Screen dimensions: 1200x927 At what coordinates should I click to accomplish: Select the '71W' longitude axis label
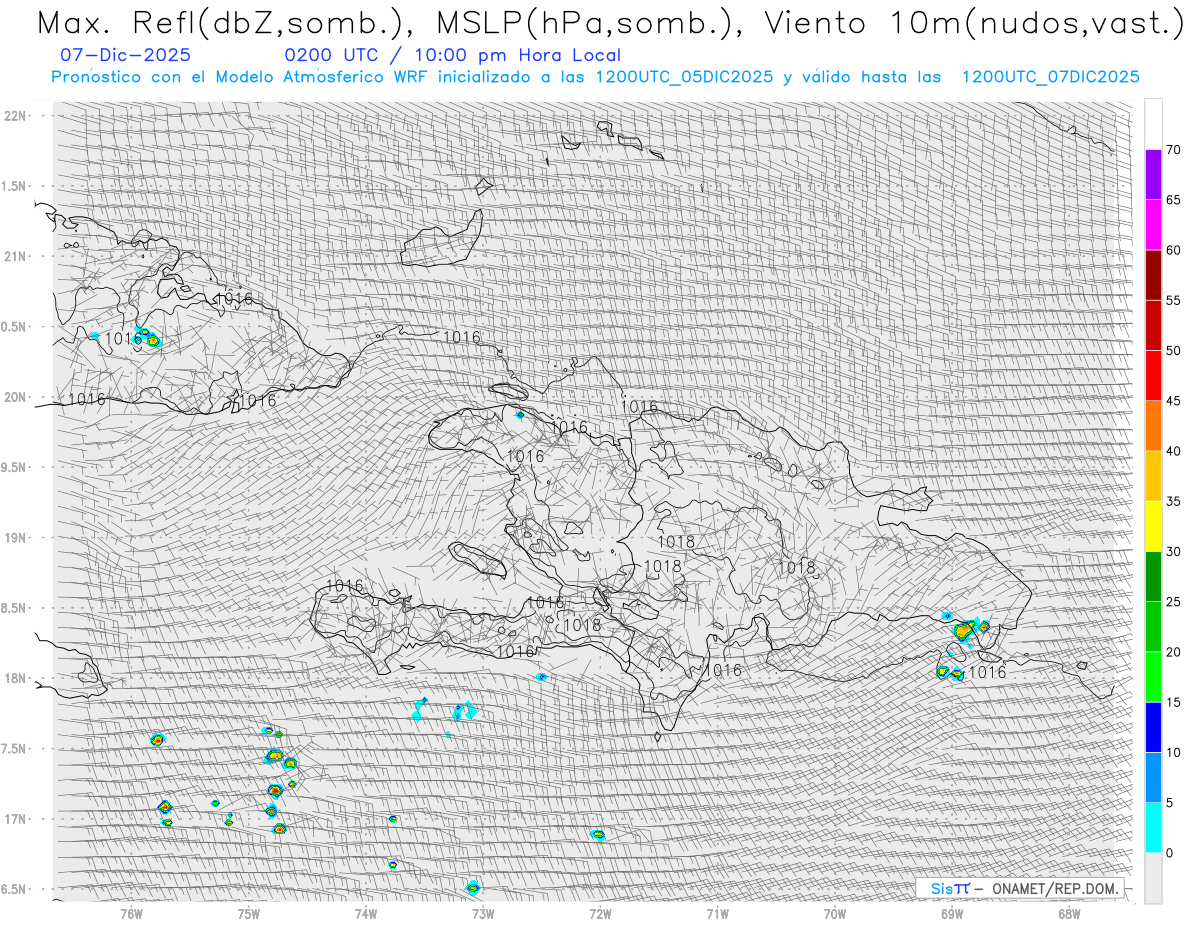(717, 913)
